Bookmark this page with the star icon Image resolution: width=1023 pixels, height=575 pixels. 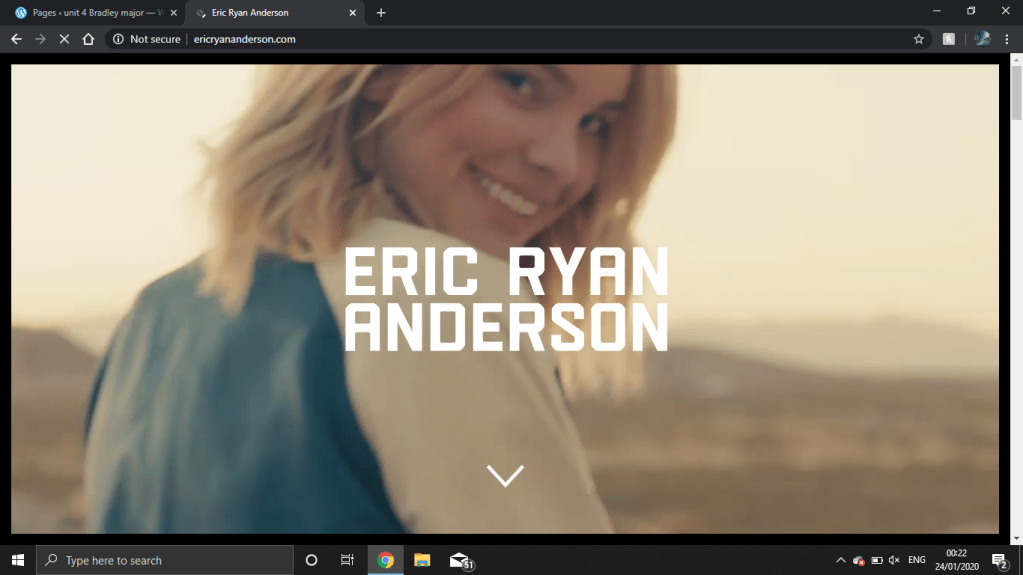(x=918, y=39)
